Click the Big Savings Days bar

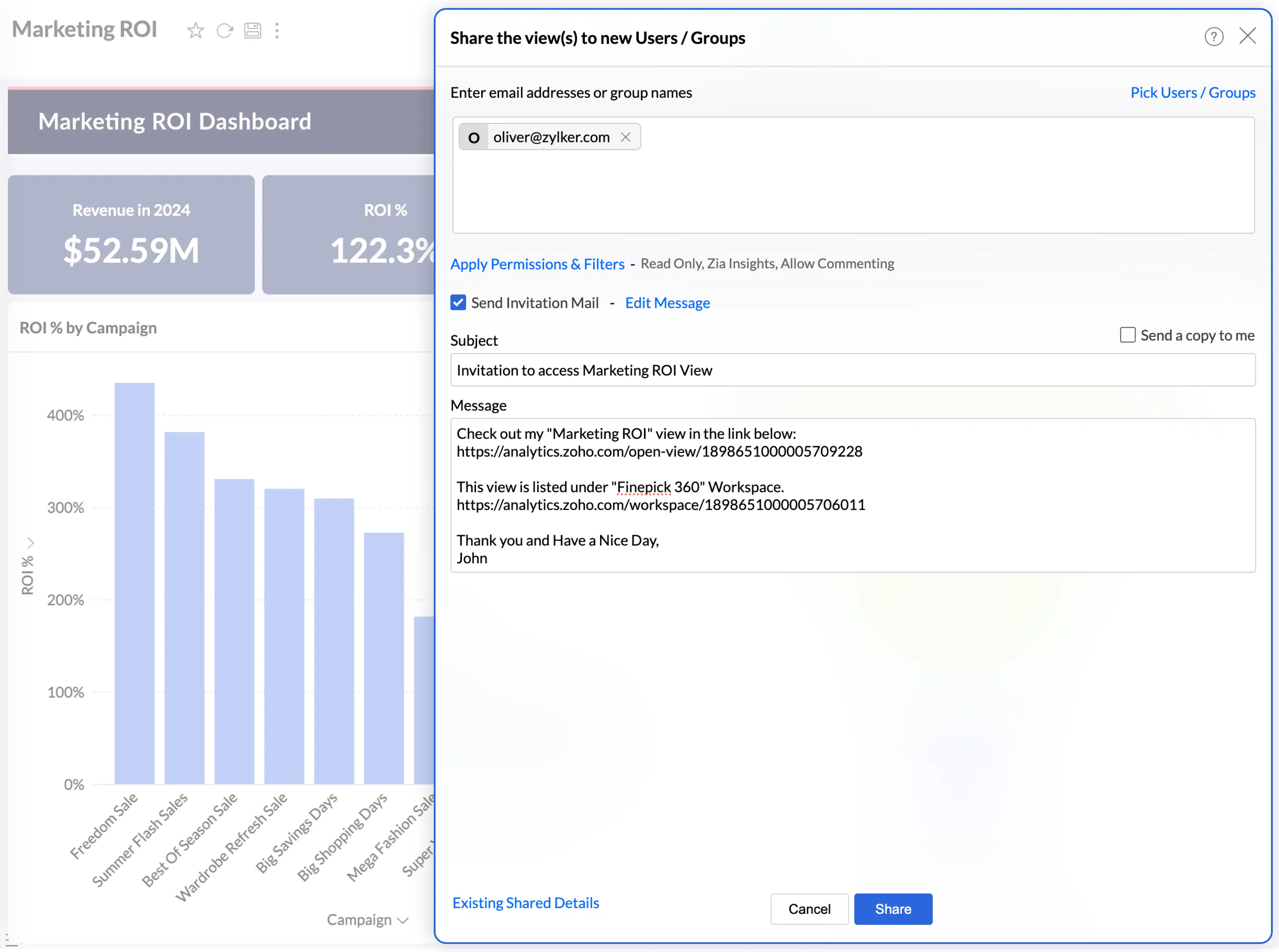(x=334, y=641)
